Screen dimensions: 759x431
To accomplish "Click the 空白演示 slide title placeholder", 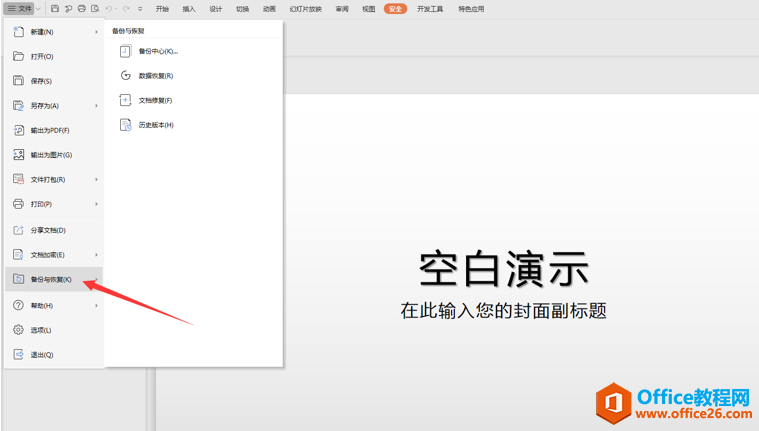I will coord(503,269).
